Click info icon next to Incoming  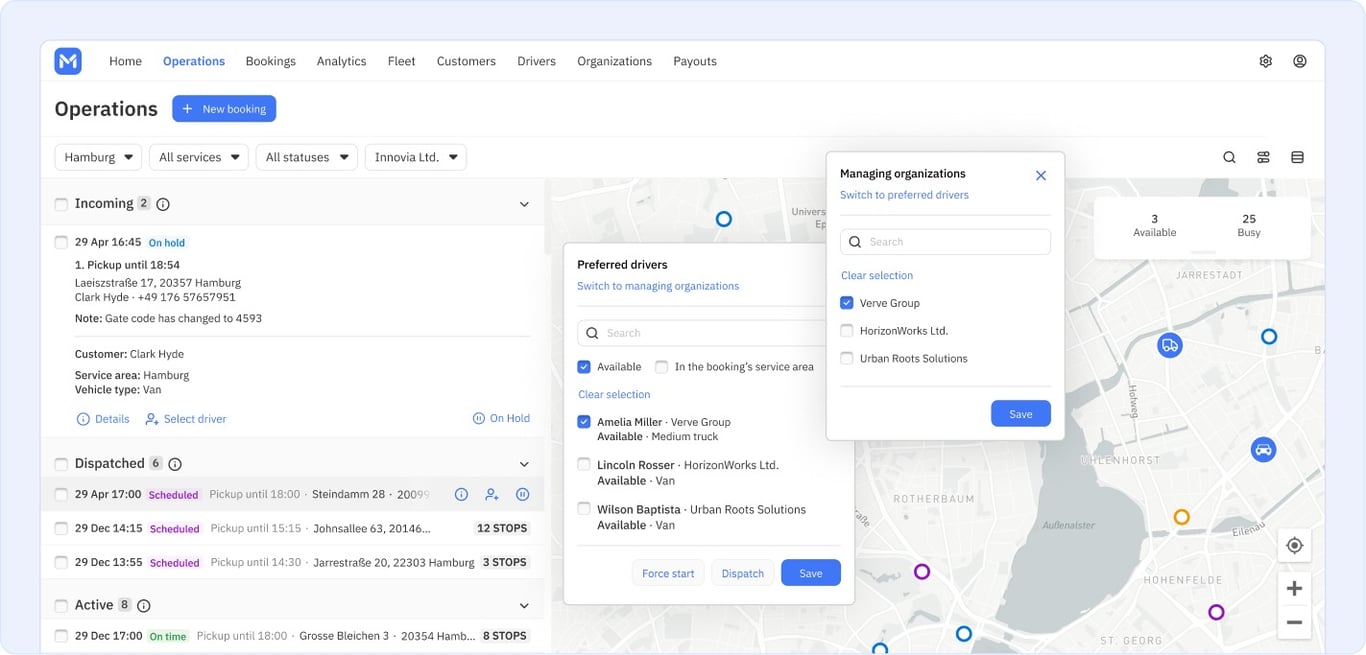(163, 204)
